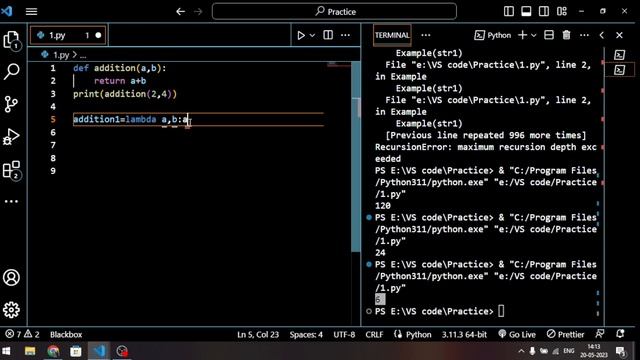
Task: Open hidden panel tabs ellipsis next to TERMINAL
Action: 426,35
